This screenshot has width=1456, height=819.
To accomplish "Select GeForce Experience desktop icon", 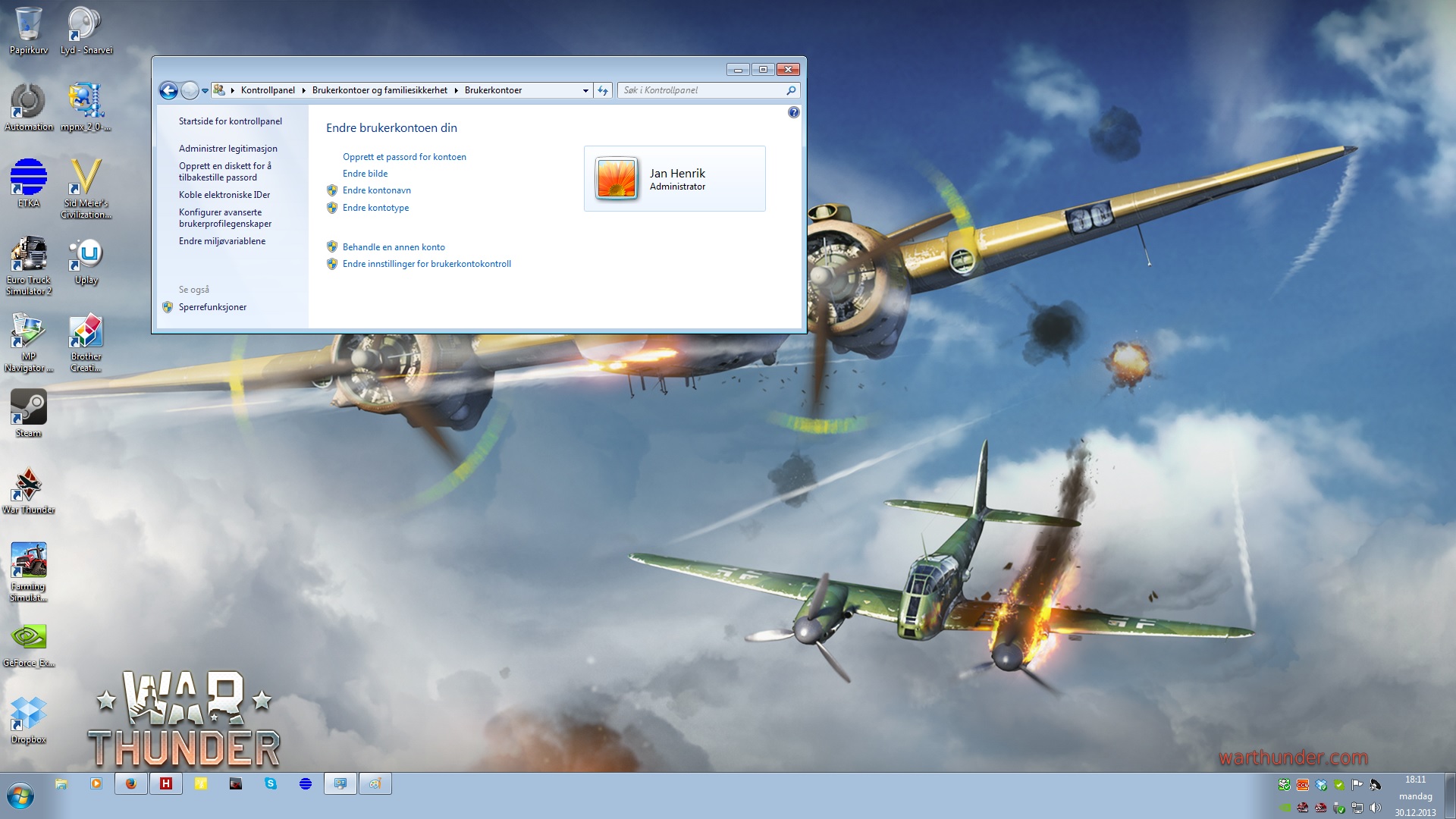I will coord(29,645).
